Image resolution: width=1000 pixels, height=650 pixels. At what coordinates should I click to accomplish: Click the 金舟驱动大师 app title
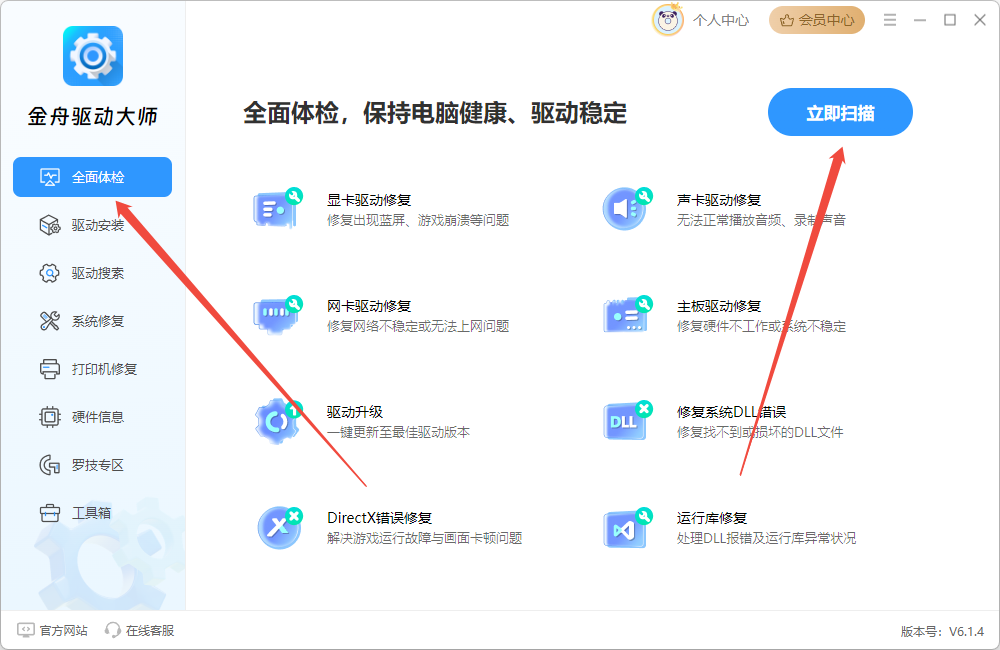[x=92, y=116]
